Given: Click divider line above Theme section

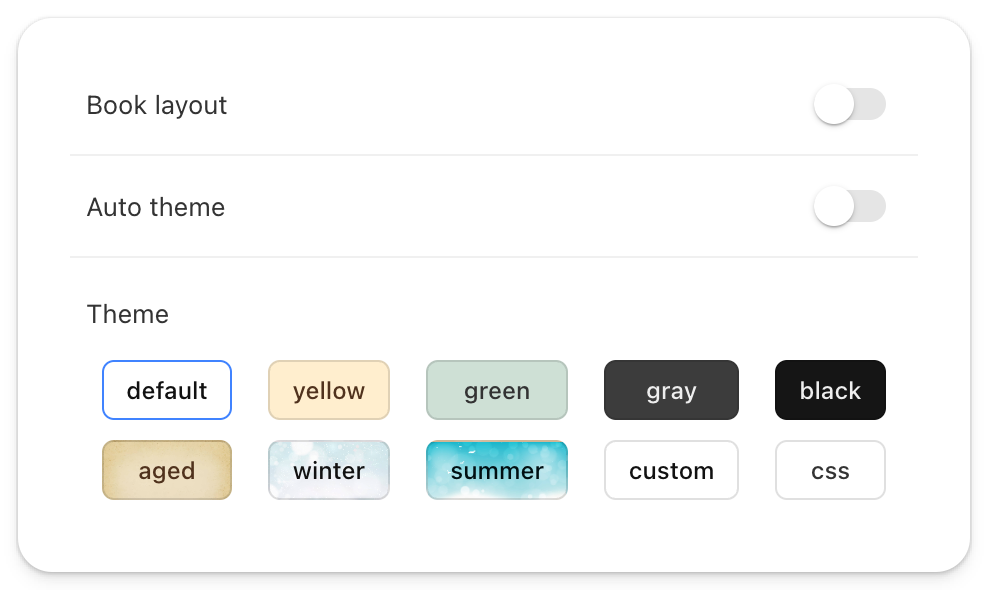Looking at the screenshot, I should 494,257.
